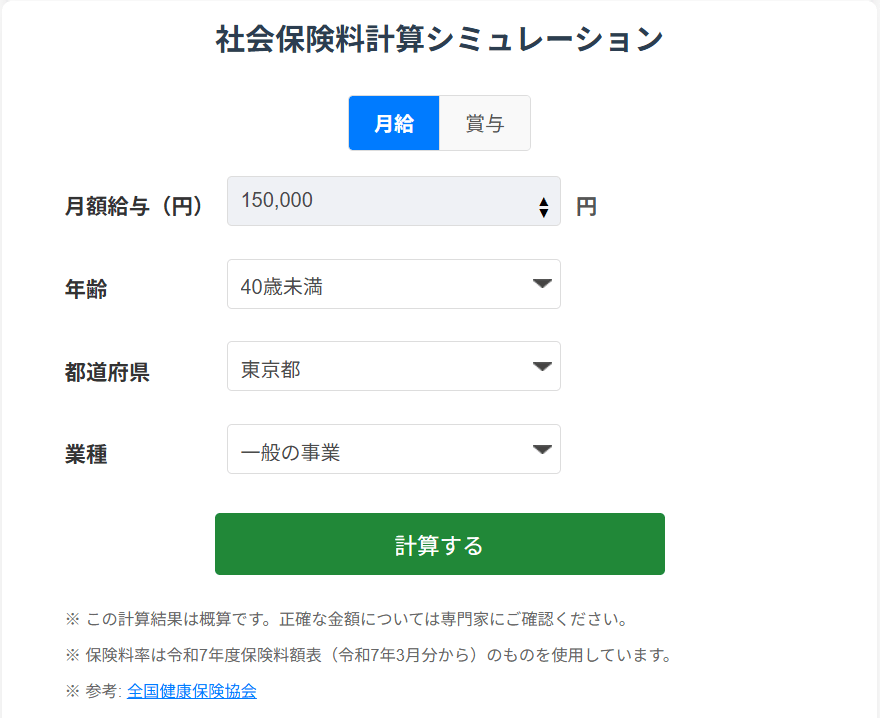Open the 業種 dropdown showing 一般の事業
The image size is (880, 718).
(x=380, y=450)
